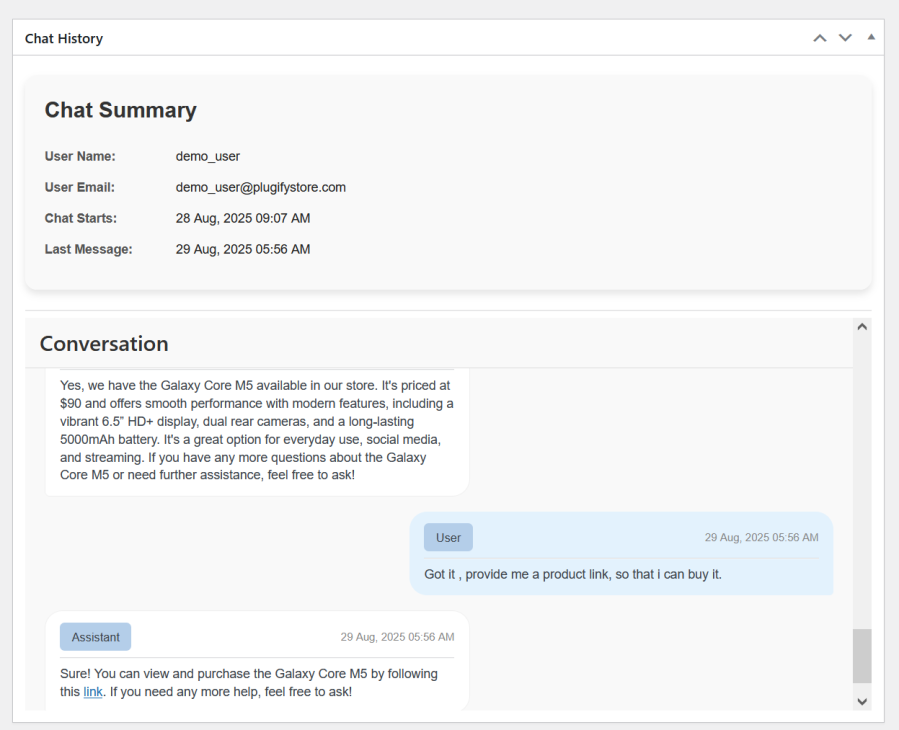Click the Conversation heading
Screen dimensions: 899x730
[104, 343]
